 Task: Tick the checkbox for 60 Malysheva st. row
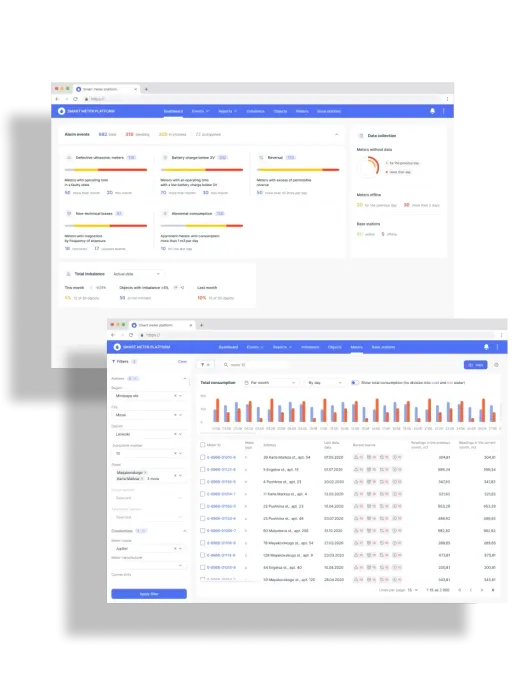coord(202,531)
